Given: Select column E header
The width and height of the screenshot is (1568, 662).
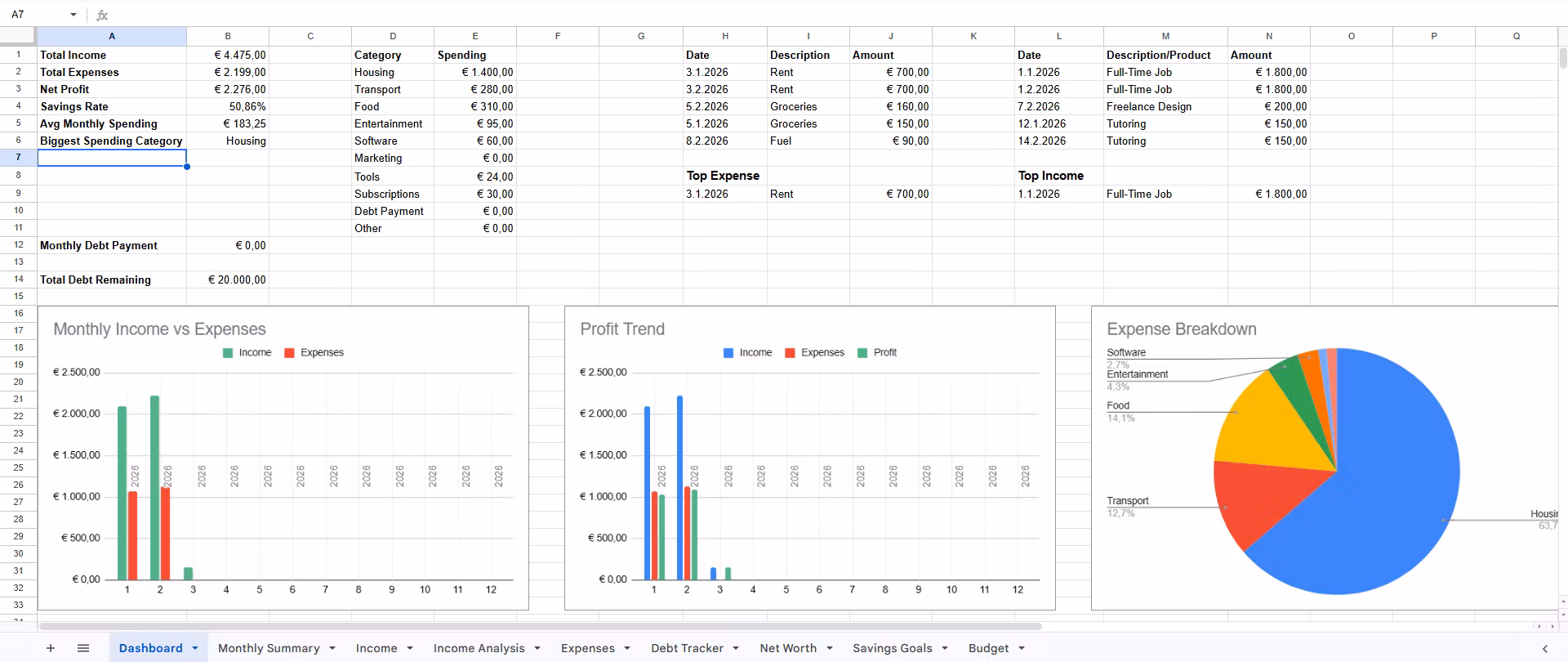Looking at the screenshot, I should point(475,36).
